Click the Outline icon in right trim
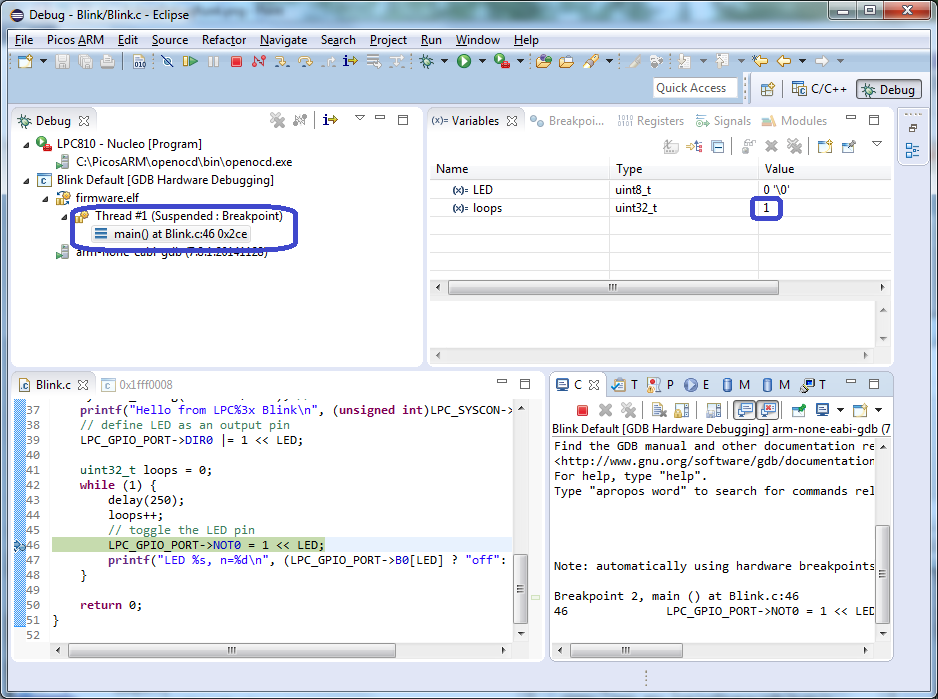Screen dimensions: 938x699 [x=912, y=150]
